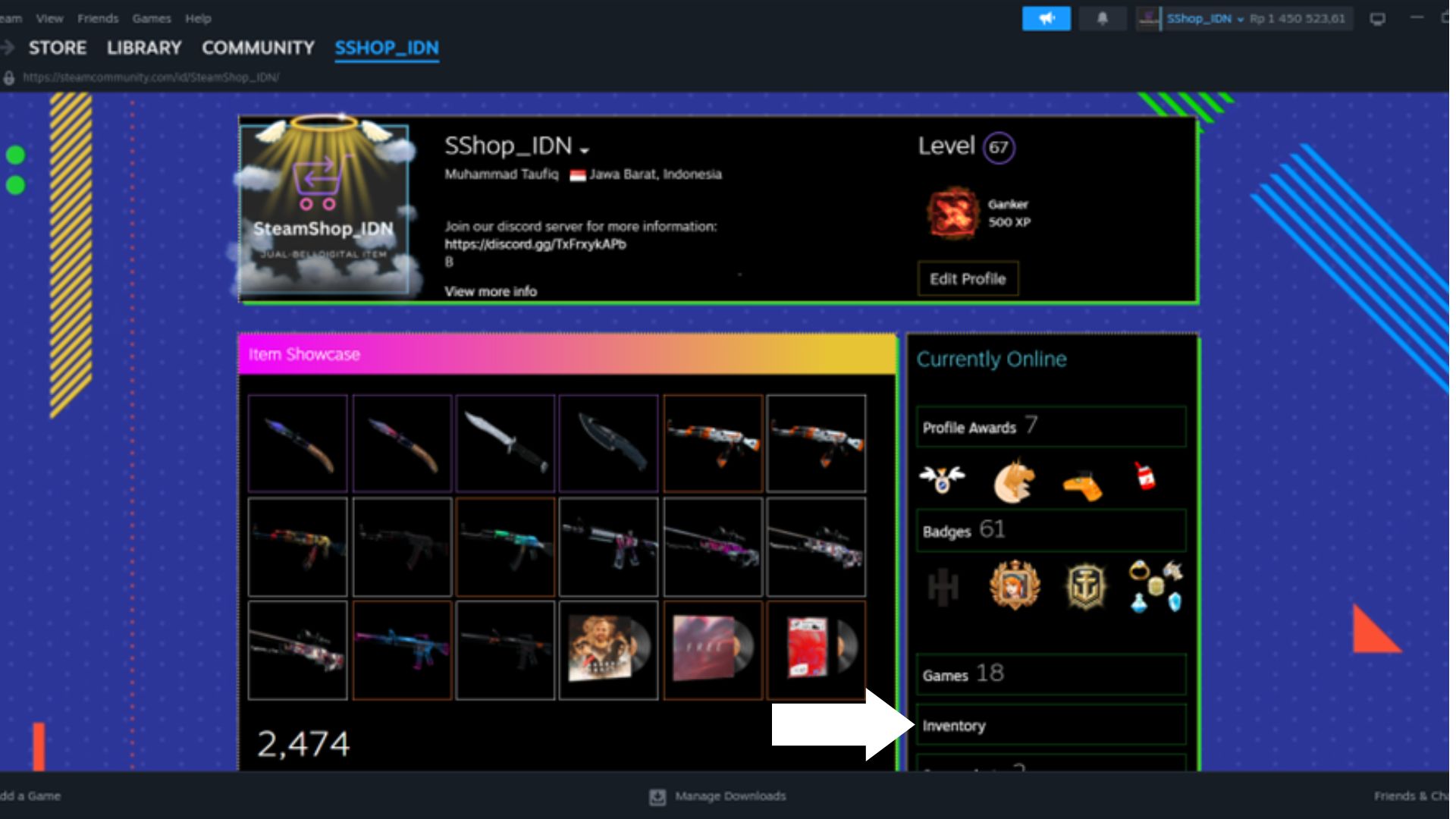Open the notifications bell icon
This screenshot has height=819, width=1456.
1102,18
